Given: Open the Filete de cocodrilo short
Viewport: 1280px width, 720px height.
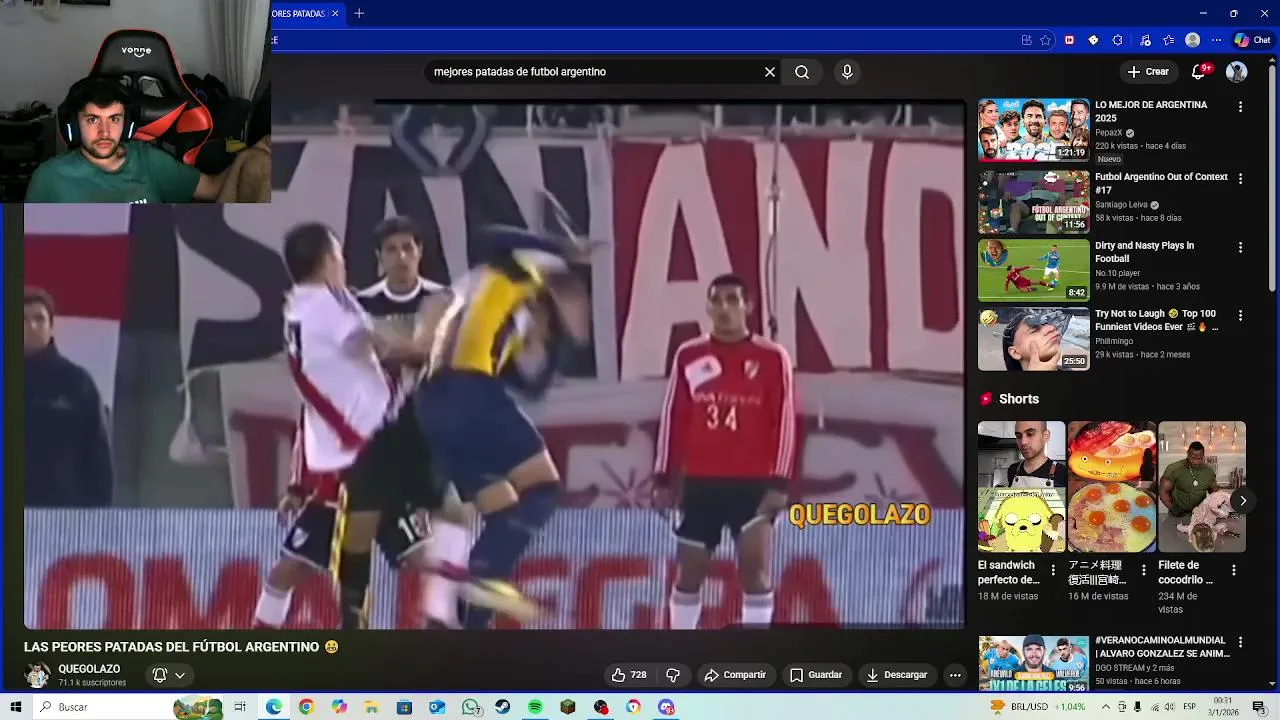Looking at the screenshot, I should 1201,487.
